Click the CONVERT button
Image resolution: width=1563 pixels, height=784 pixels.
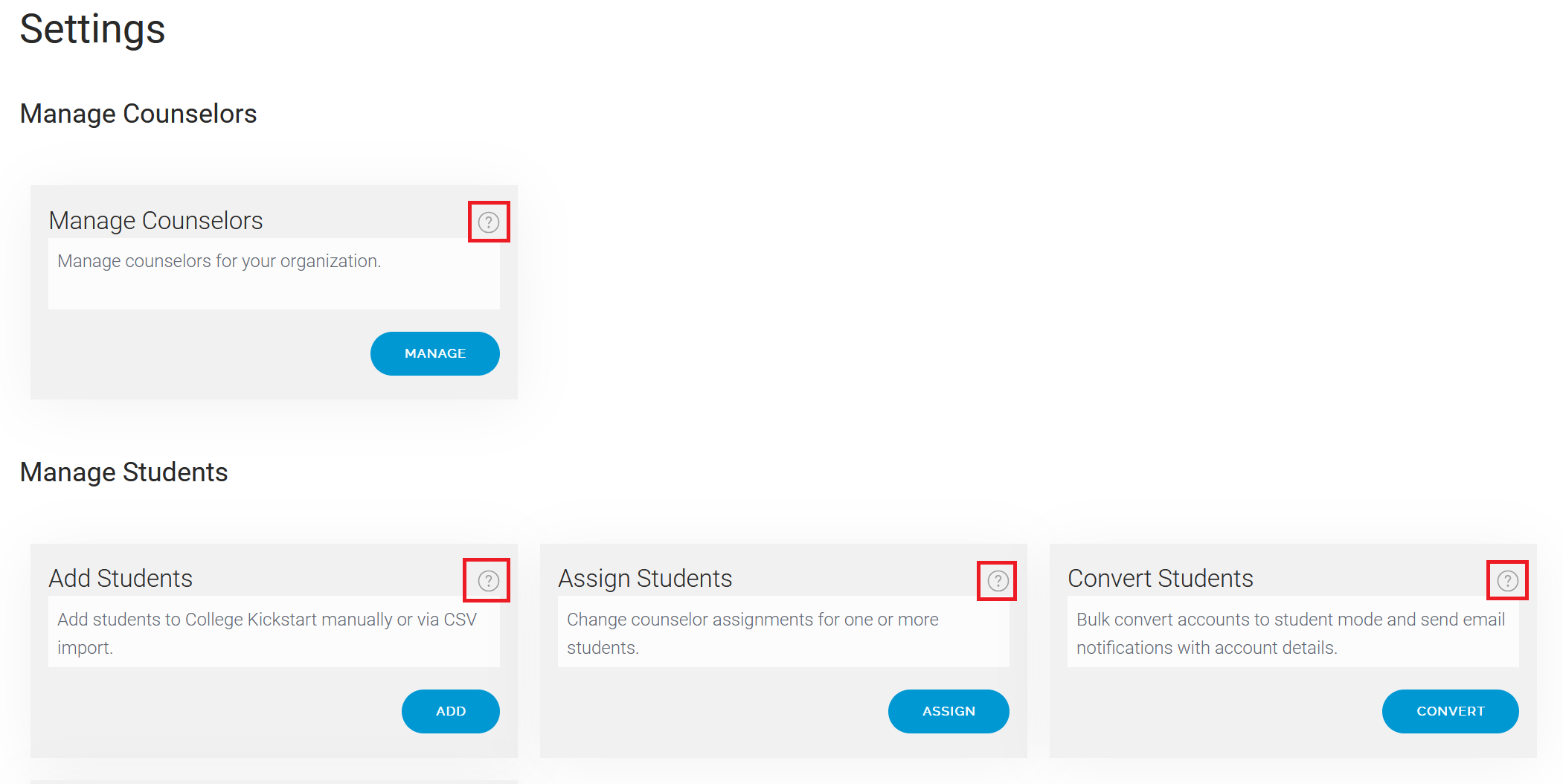(1451, 711)
